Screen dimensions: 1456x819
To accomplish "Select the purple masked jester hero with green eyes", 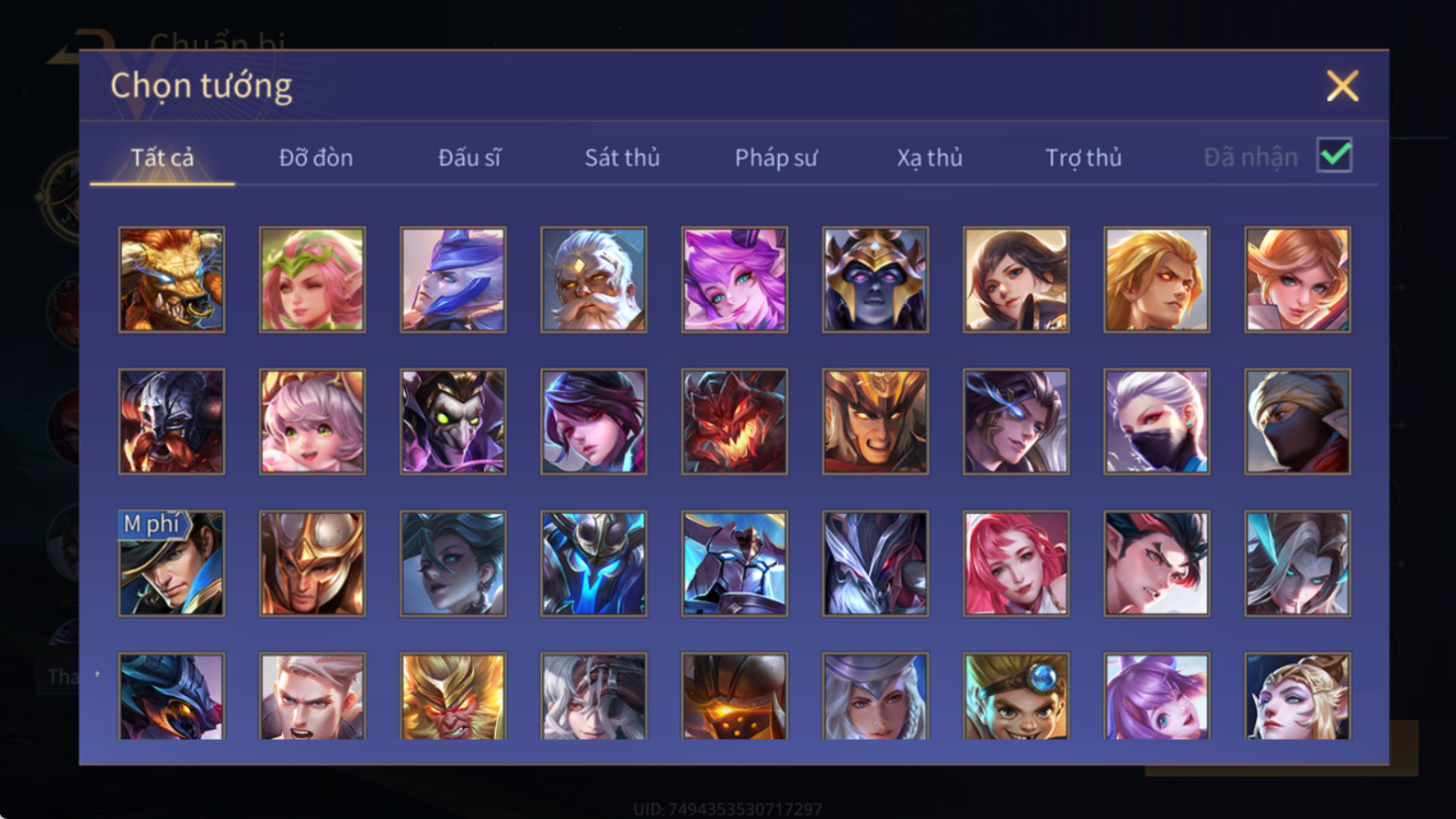I will click(453, 422).
